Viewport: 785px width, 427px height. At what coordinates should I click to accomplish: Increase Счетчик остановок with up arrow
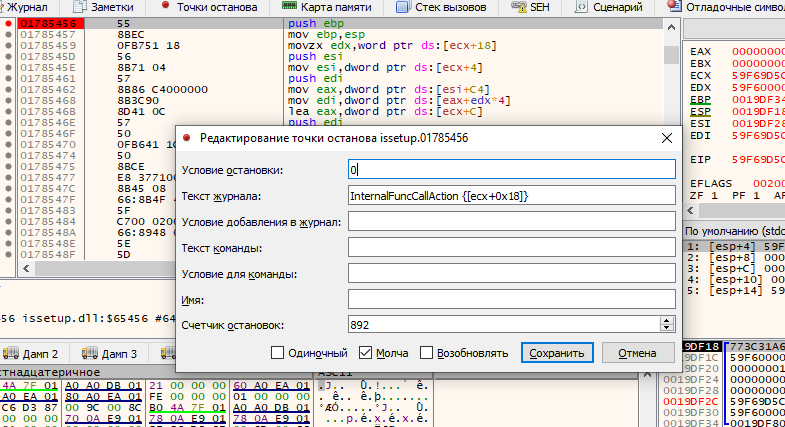[x=667, y=320]
